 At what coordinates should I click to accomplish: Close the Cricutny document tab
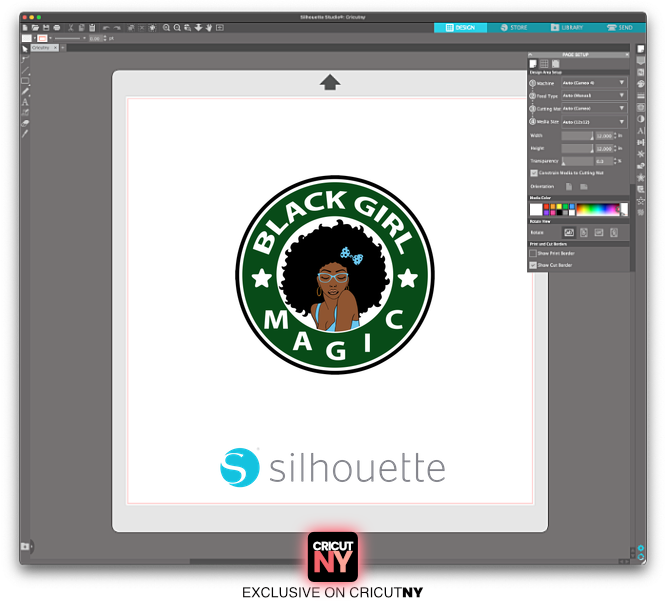point(56,48)
